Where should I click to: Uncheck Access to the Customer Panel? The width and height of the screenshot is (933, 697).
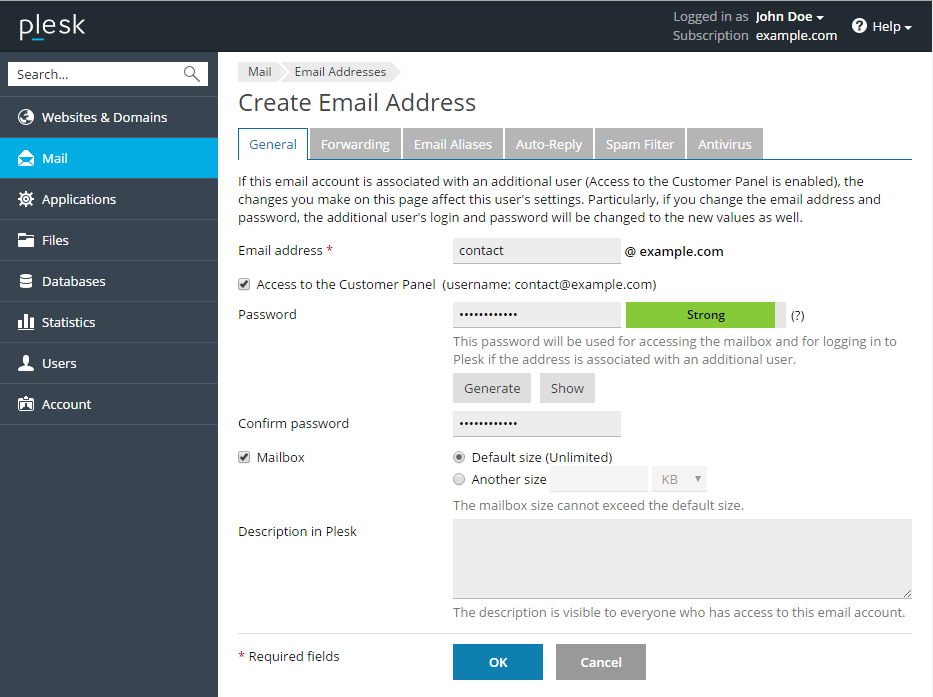244,284
